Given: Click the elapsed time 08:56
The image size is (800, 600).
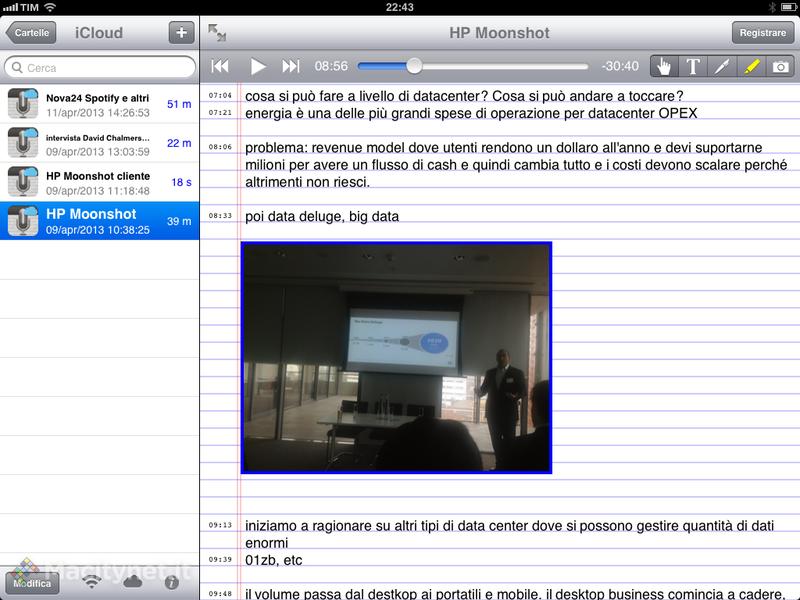Looking at the screenshot, I should [x=331, y=66].
